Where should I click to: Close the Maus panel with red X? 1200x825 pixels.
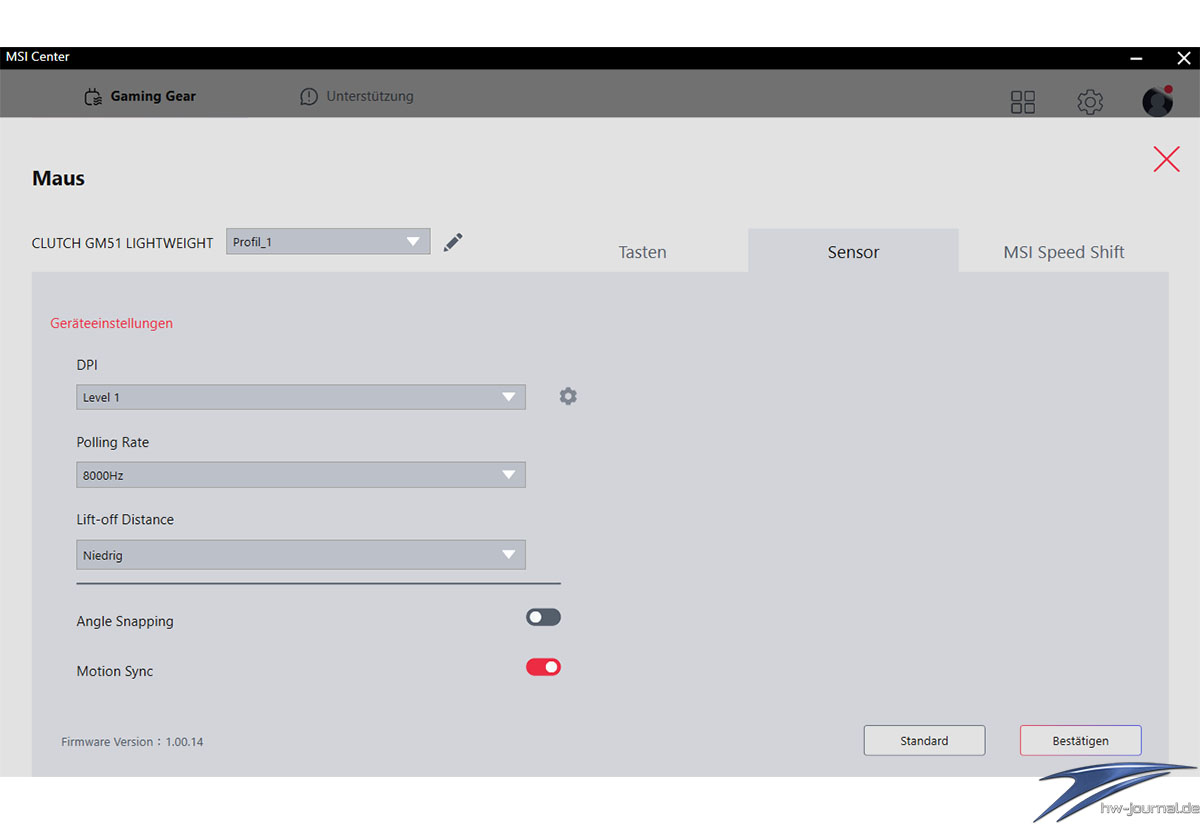click(x=1166, y=159)
